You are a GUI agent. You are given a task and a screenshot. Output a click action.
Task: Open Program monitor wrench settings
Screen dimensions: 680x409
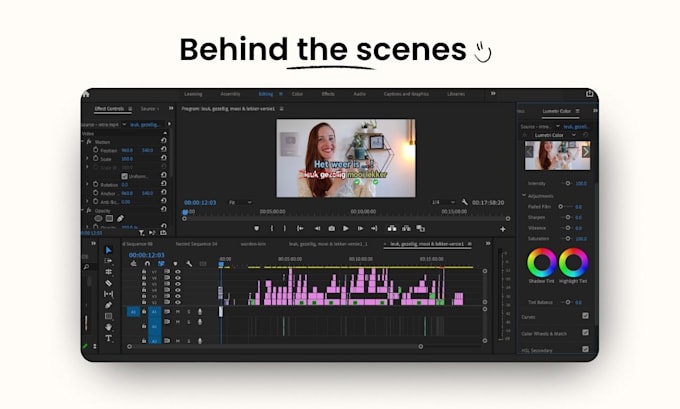[464, 202]
